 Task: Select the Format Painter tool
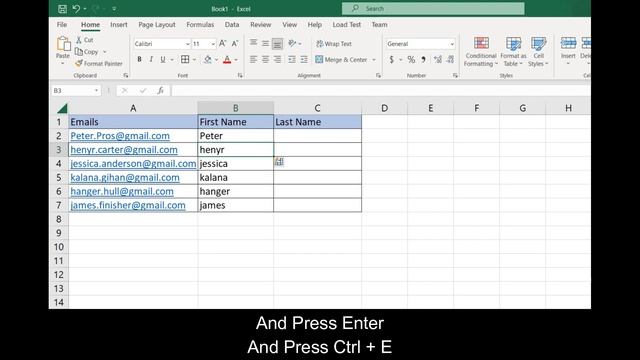coord(99,64)
